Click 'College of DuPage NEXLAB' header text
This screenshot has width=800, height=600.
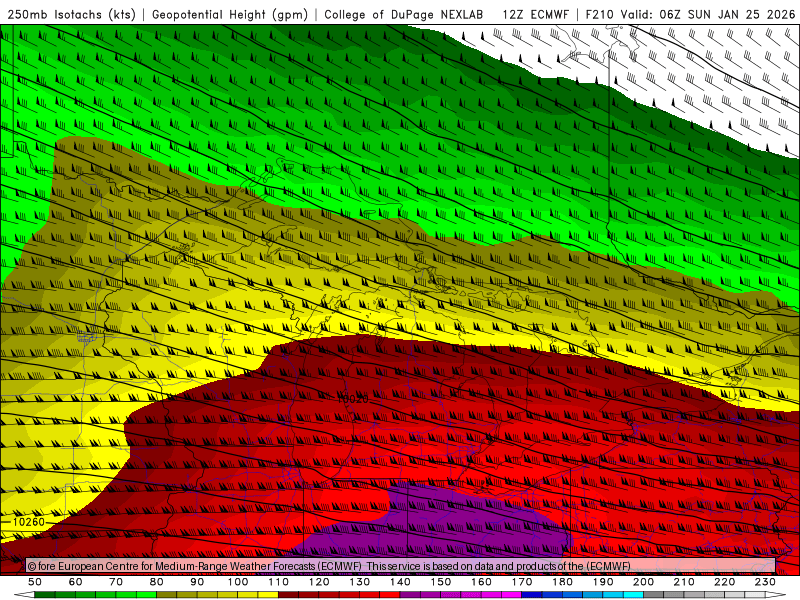(404, 15)
